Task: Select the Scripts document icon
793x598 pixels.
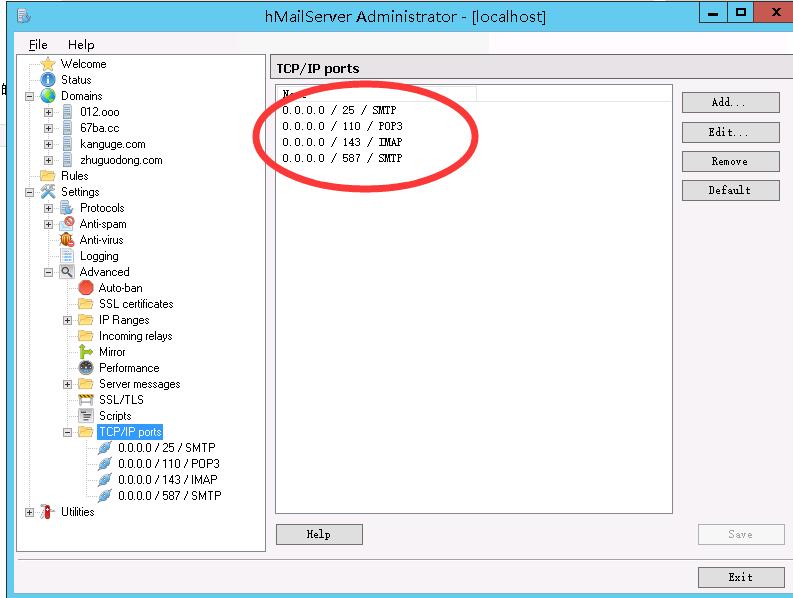Action: coord(86,416)
